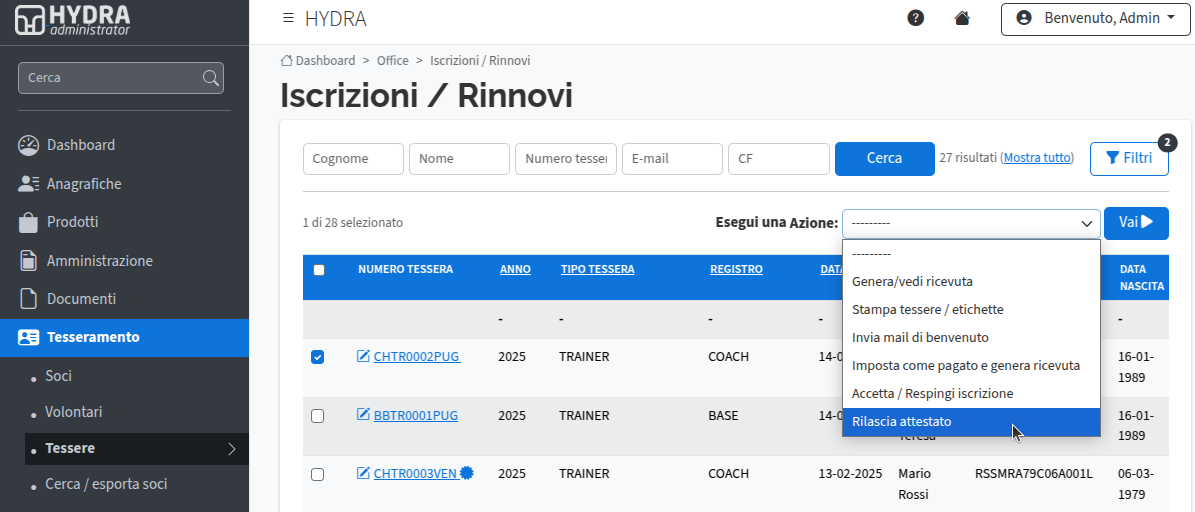Open membership card link CHTR0002PUG

pyautogui.click(x=417, y=357)
